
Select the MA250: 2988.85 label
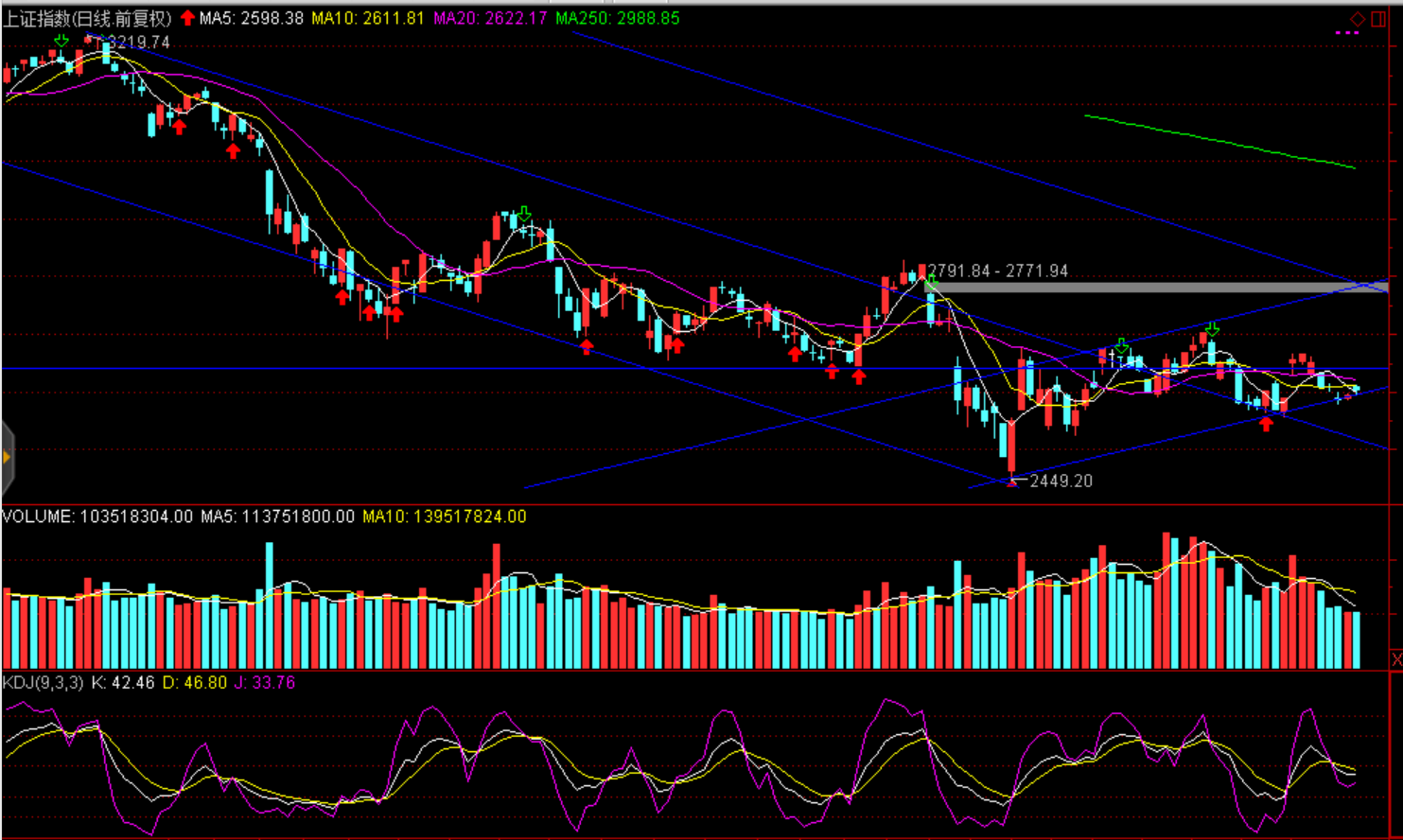coord(617,18)
